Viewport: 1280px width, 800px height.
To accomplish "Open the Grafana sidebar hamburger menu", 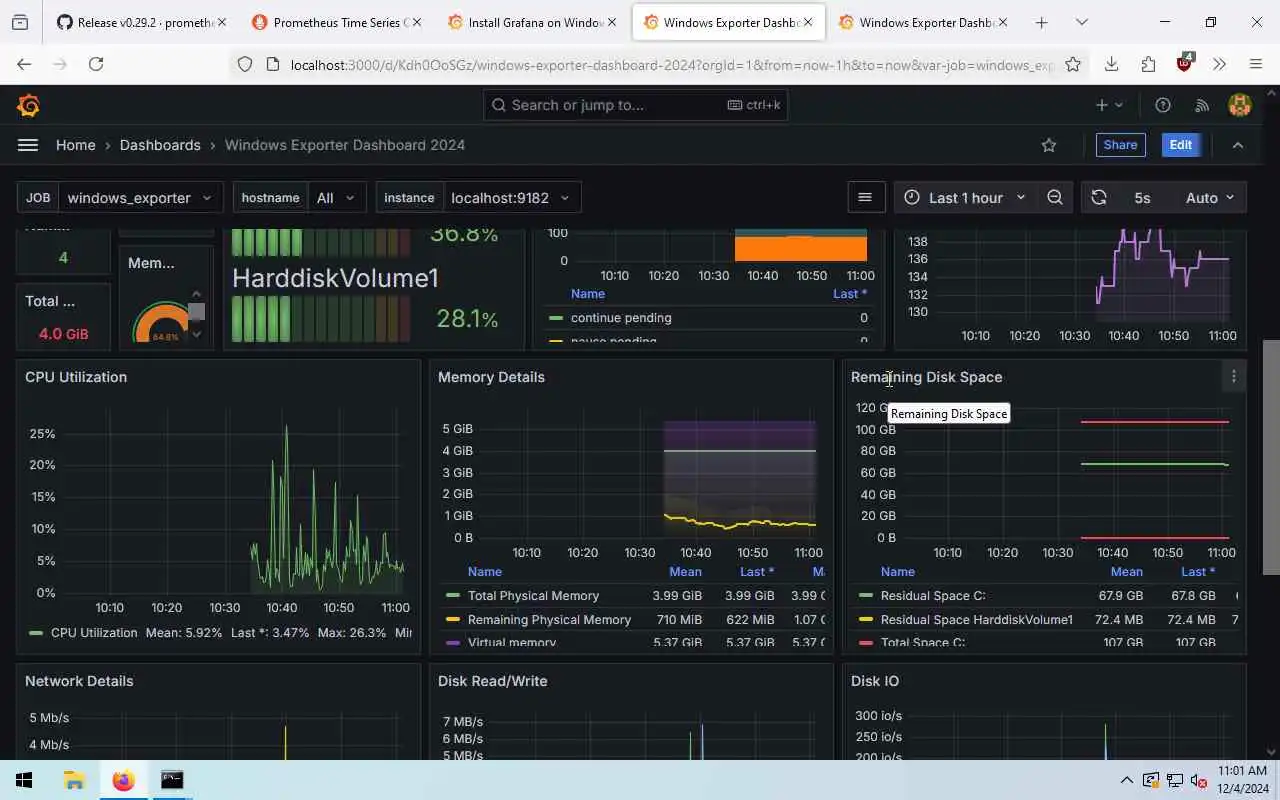I will click(28, 145).
